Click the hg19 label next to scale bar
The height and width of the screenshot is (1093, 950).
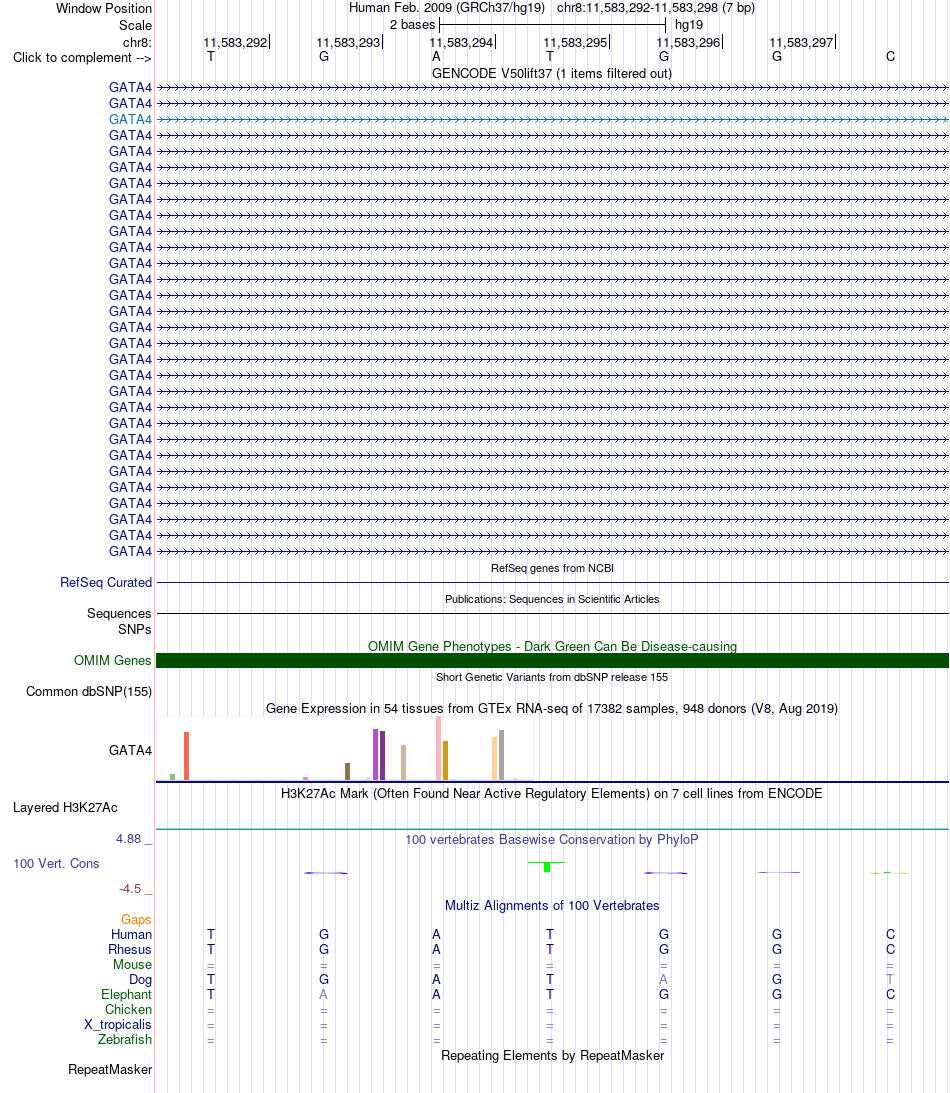tap(689, 24)
